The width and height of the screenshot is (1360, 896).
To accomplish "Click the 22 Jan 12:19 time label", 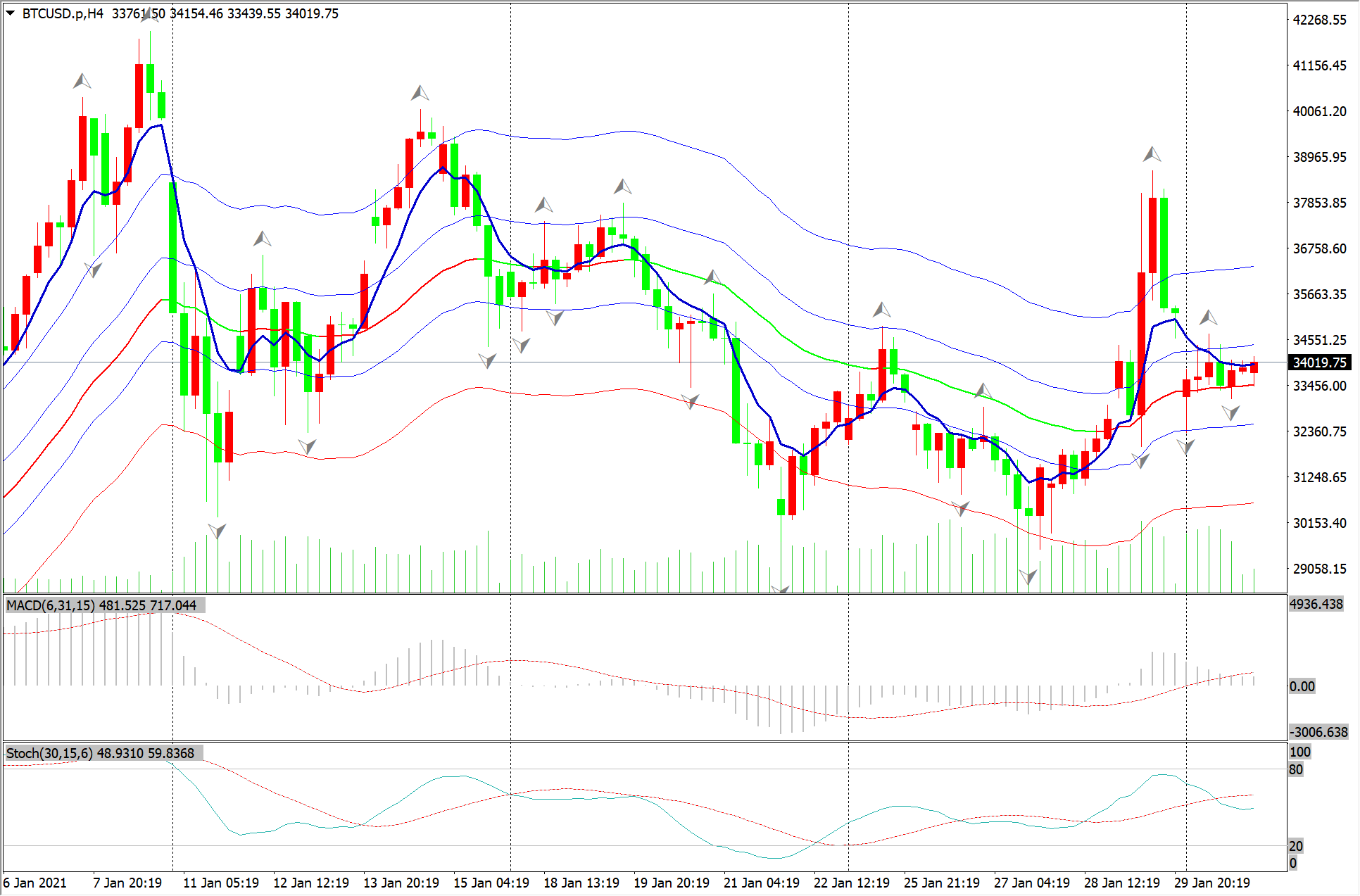I will point(852,883).
